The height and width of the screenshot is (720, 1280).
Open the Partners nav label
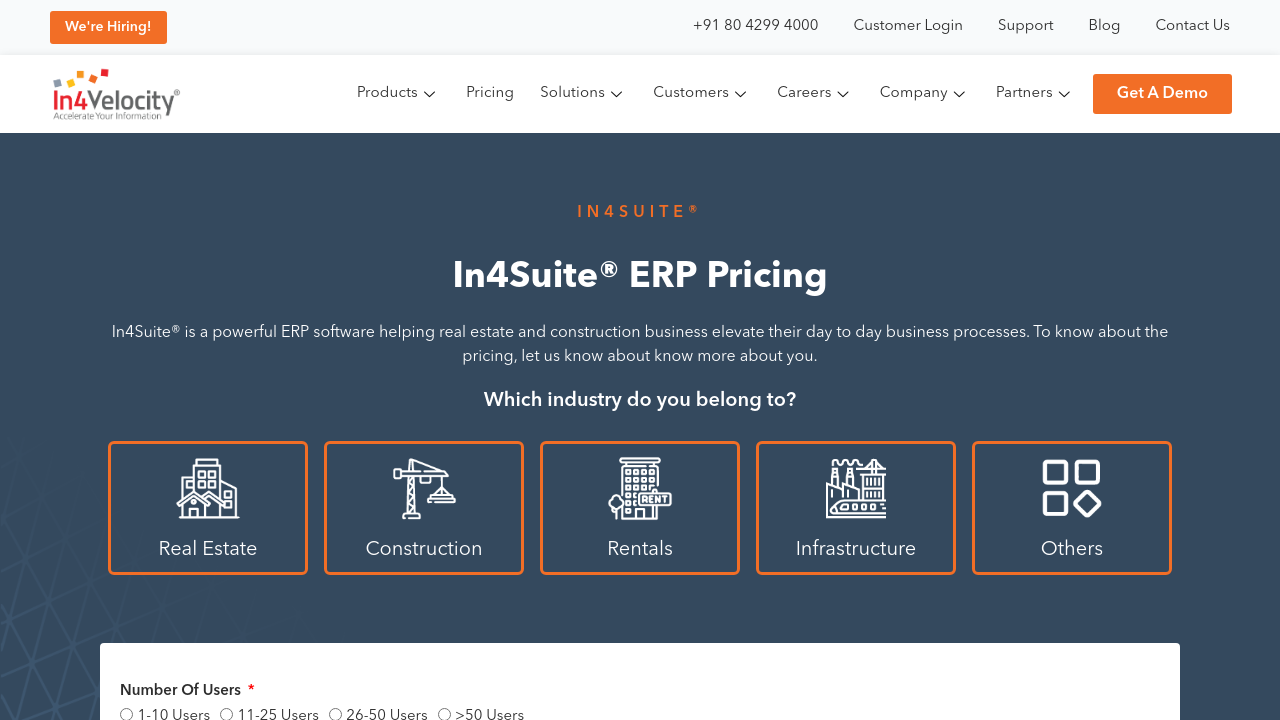[1024, 93]
